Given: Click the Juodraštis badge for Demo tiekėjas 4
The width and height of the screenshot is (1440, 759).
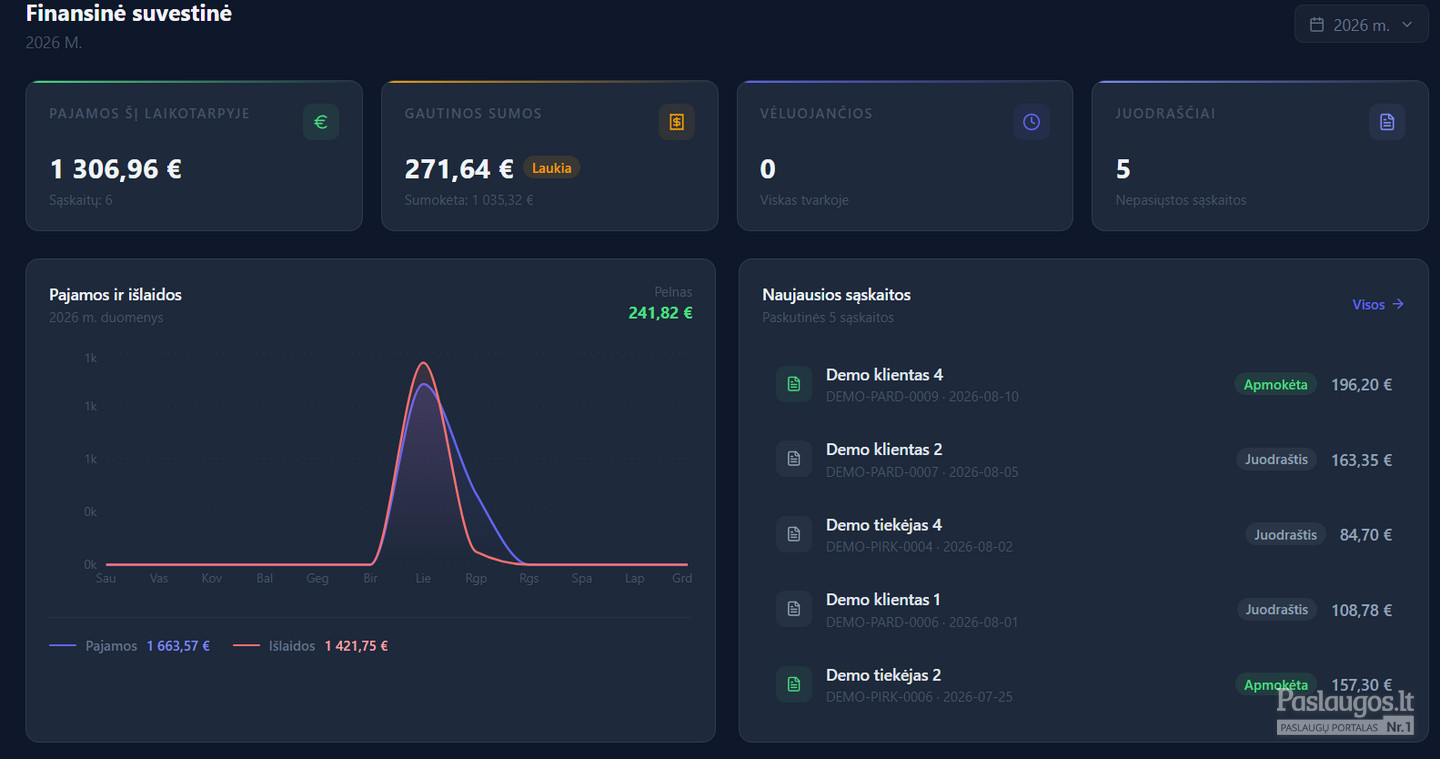Looking at the screenshot, I should pyautogui.click(x=1285, y=535).
